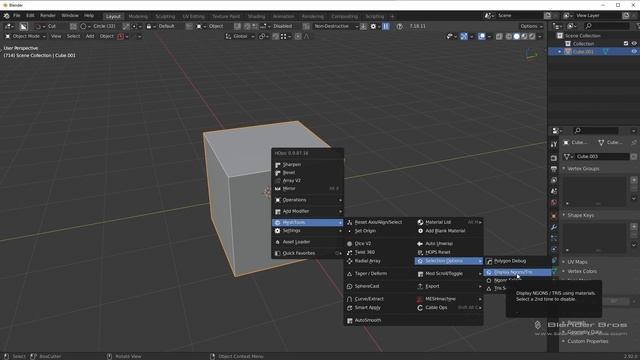Image resolution: width=640 pixels, height=360 pixels.
Task: Switch to wireframe viewport shading
Action: pyautogui.click(x=509, y=36)
